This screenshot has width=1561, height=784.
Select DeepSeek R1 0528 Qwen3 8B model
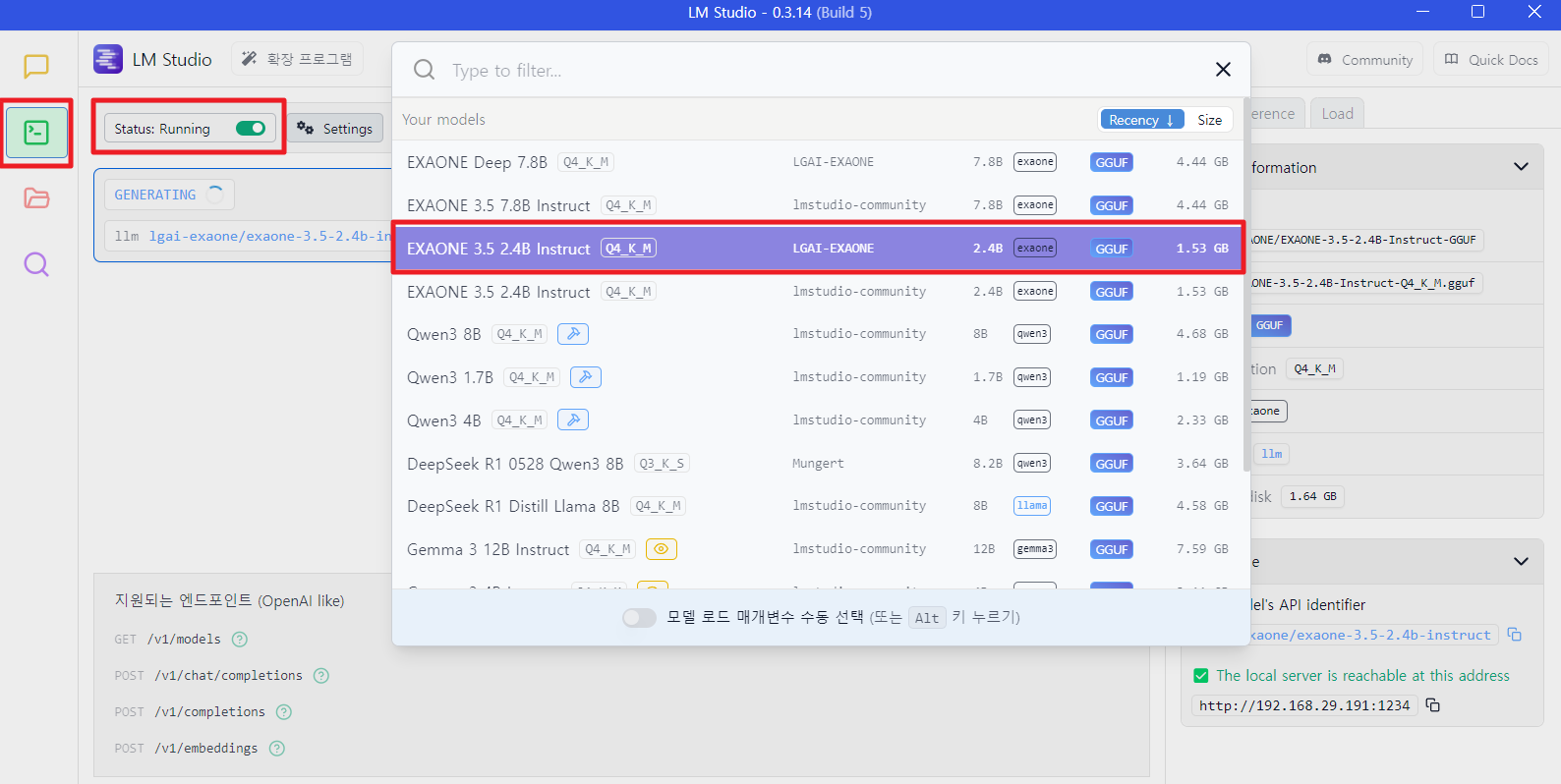818,464
